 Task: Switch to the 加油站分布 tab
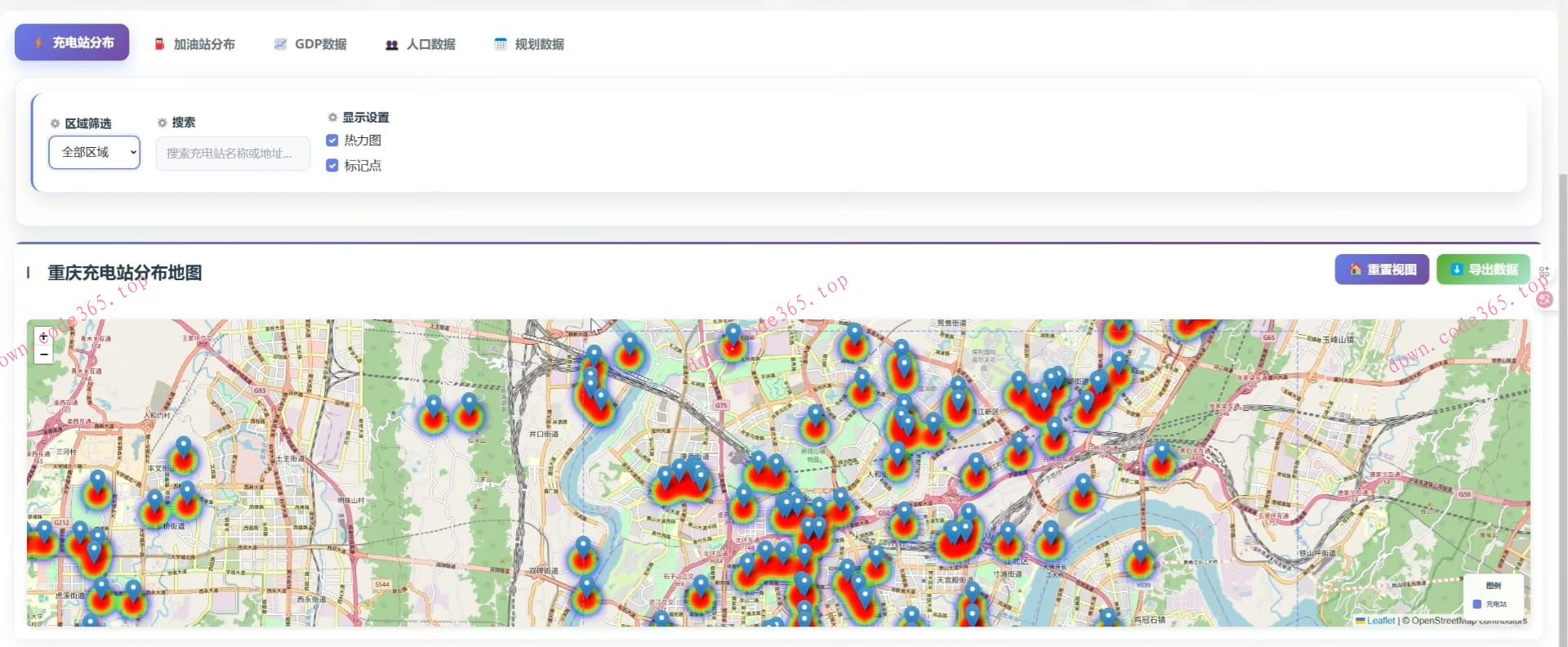click(x=195, y=44)
